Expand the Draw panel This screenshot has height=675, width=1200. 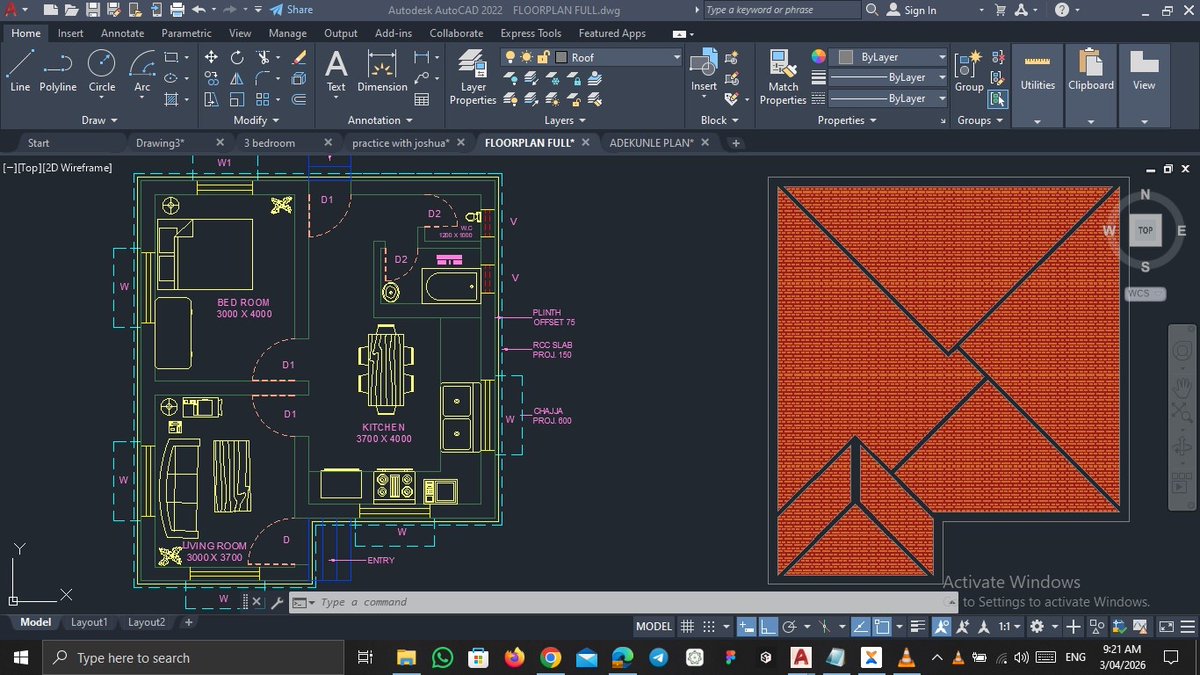click(99, 120)
